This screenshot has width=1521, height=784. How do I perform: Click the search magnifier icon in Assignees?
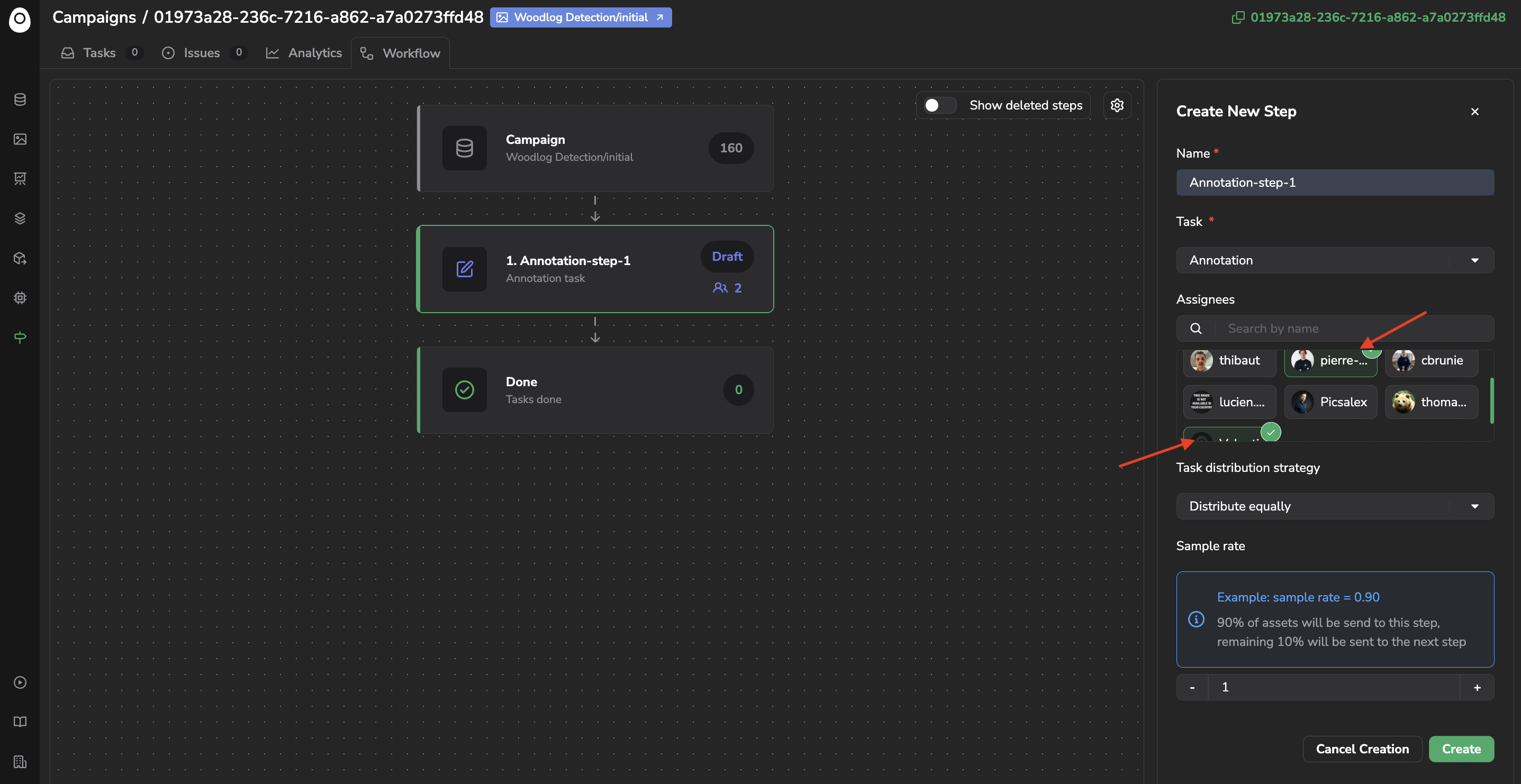[x=1196, y=328]
